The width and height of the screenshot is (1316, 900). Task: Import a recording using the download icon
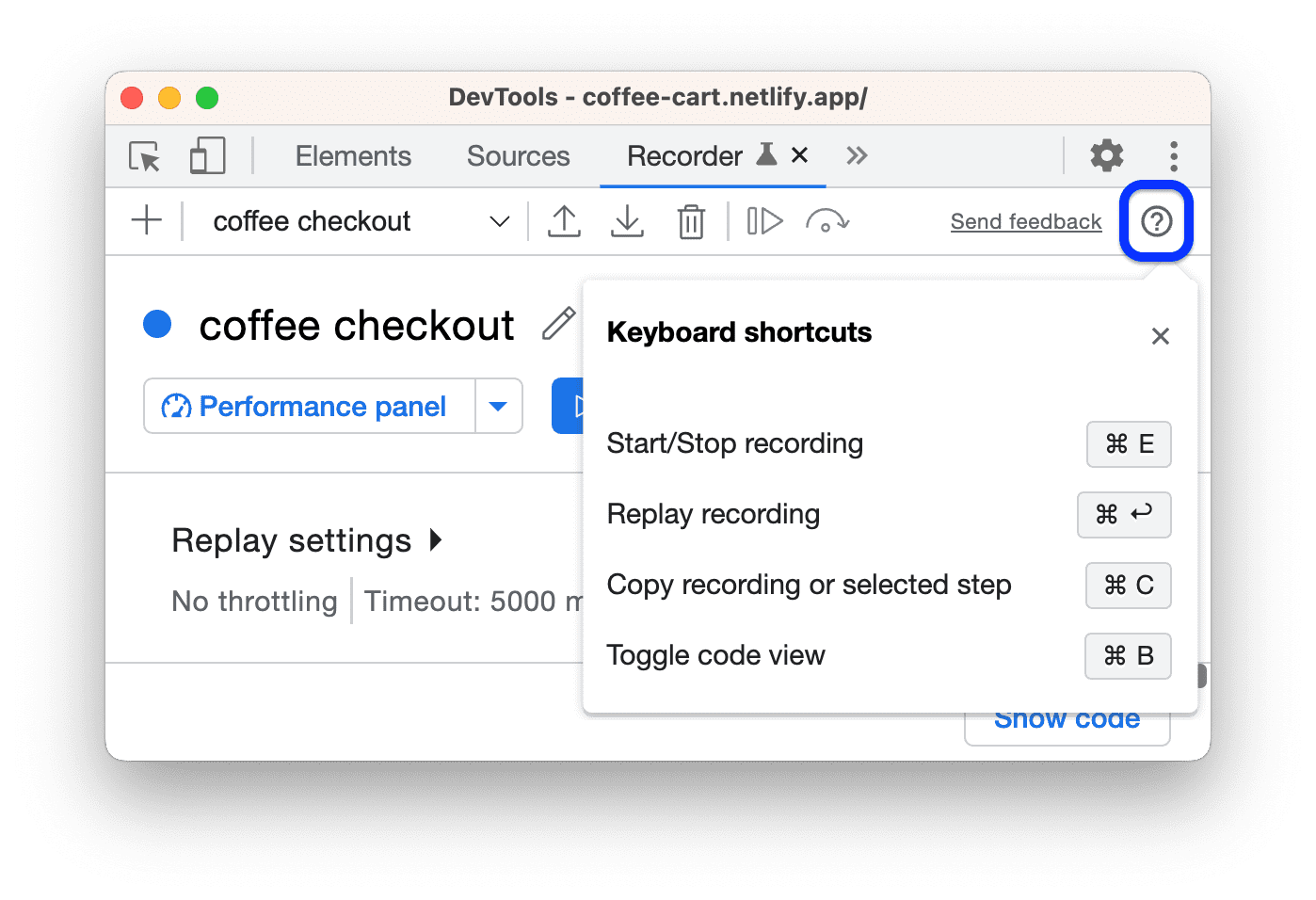(628, 220)
